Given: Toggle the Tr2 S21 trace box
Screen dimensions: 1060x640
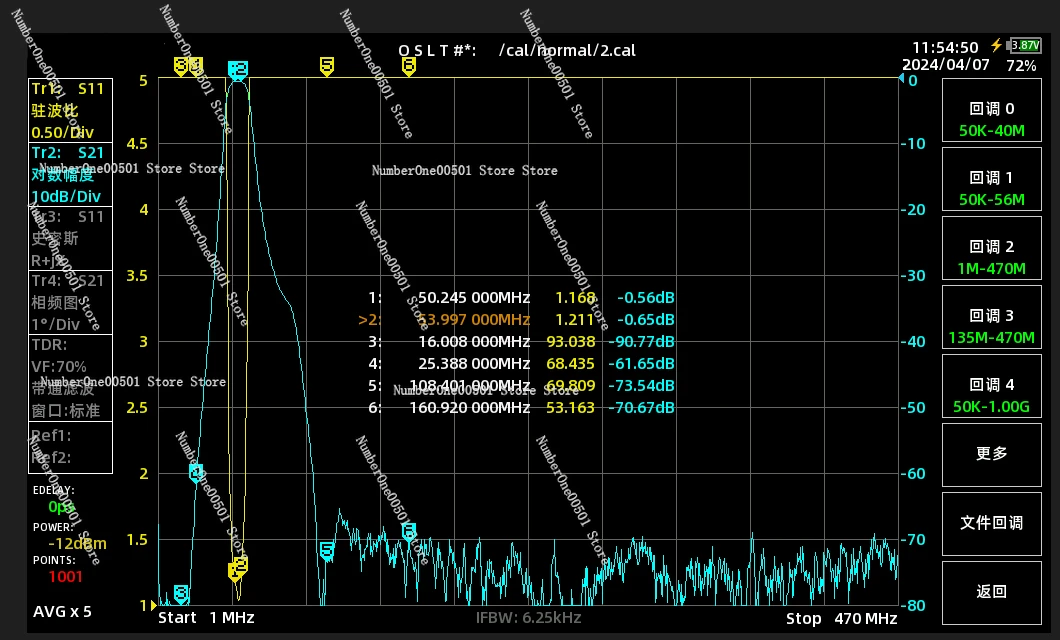Looking at the screenshot, I should tap(69, 174).
